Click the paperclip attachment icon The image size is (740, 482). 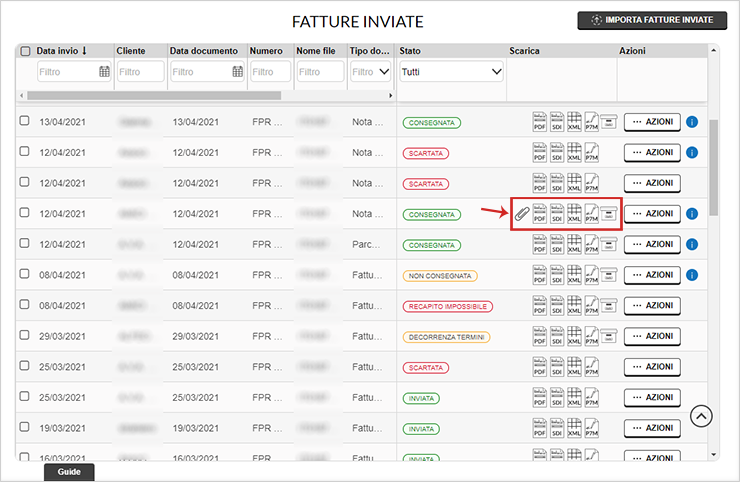[522, 213]
